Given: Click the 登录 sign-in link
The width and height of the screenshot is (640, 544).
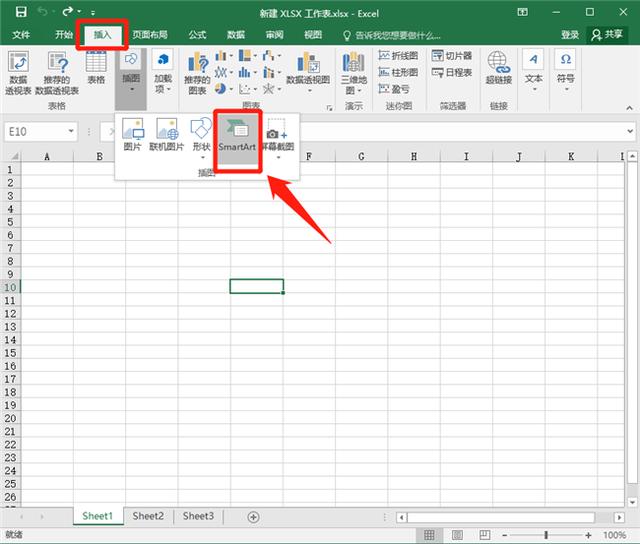Looking at the screenshot, I should tap(570, 35).
